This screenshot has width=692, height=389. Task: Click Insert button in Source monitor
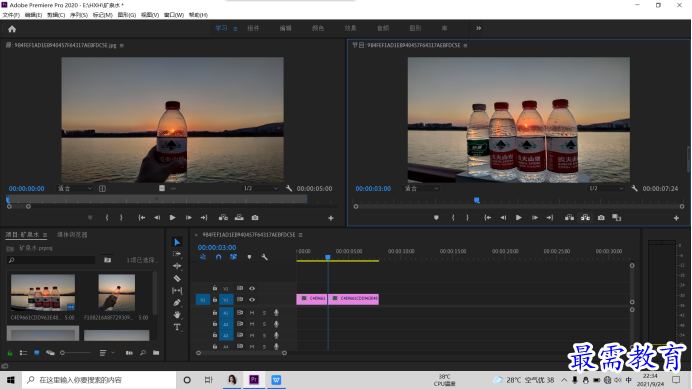pyautogui.click(x=223, y=218)
